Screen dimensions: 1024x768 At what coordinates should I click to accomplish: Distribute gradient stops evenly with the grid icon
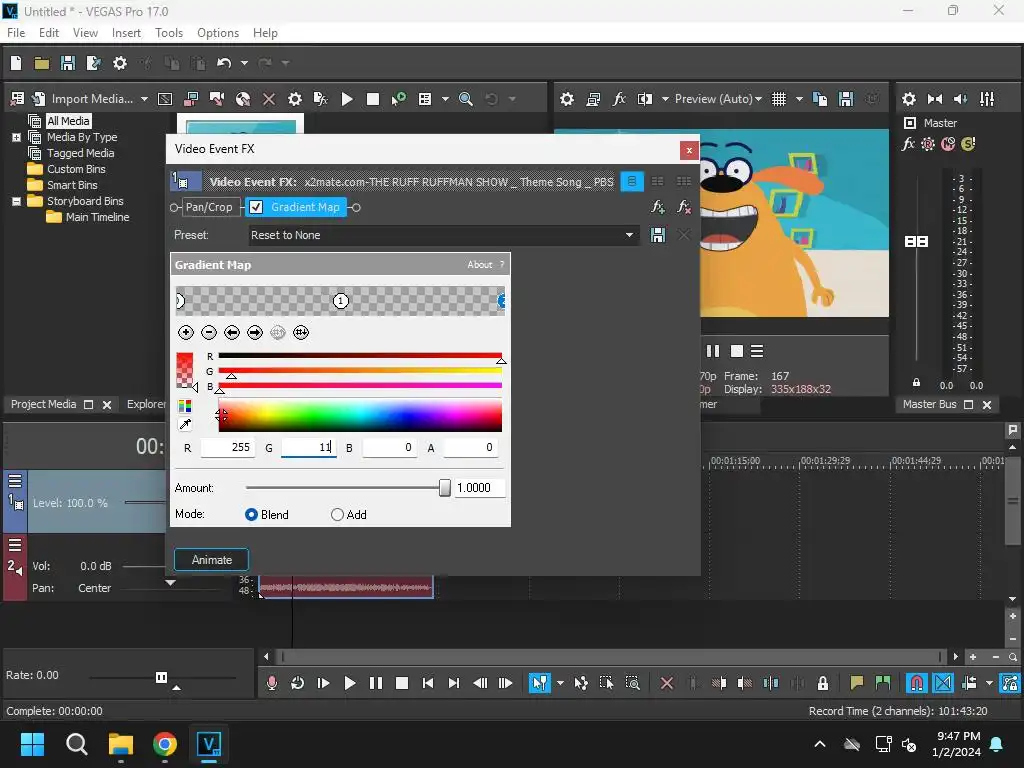tap(300, 332)
